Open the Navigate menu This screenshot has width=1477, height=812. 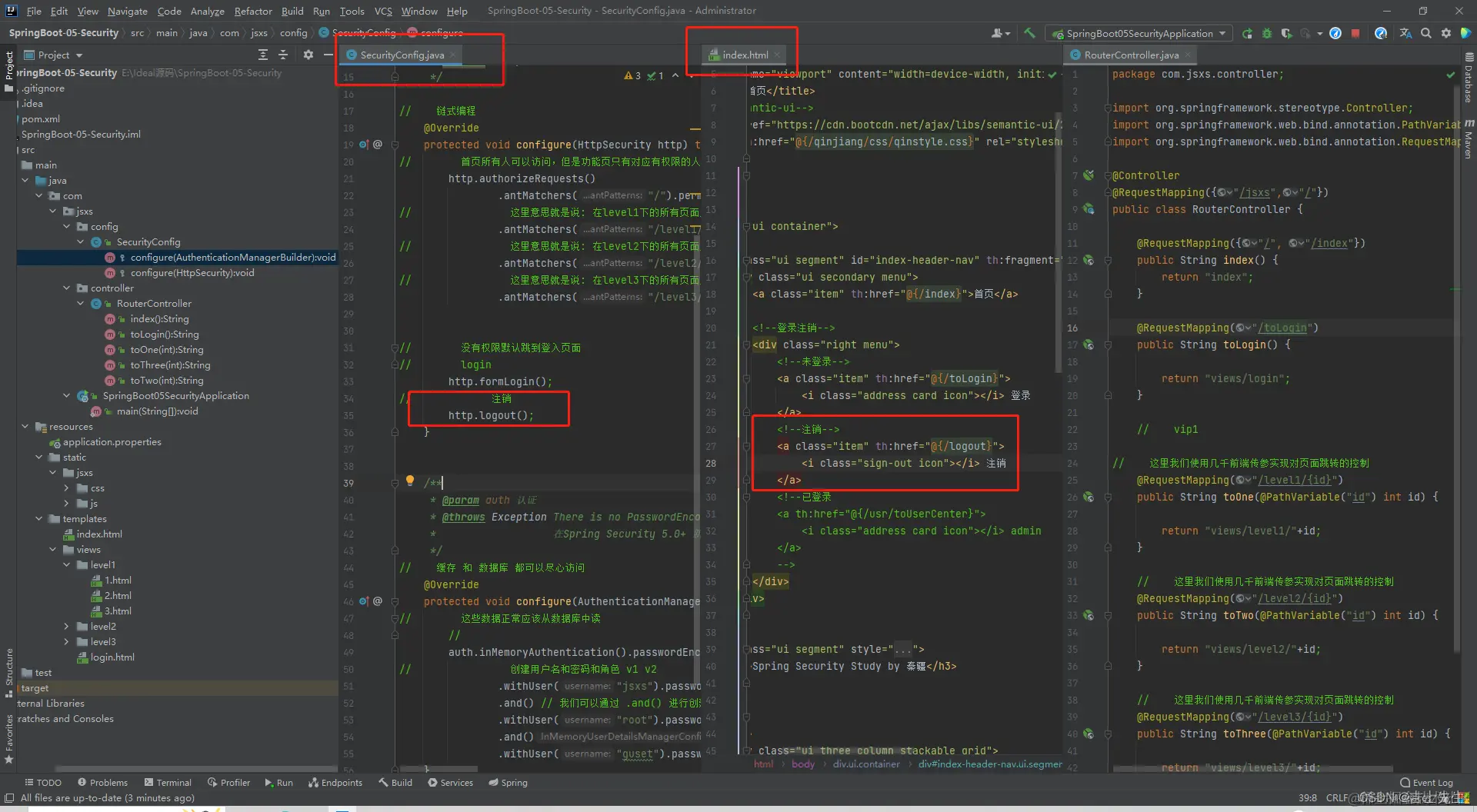coord(128,11)
